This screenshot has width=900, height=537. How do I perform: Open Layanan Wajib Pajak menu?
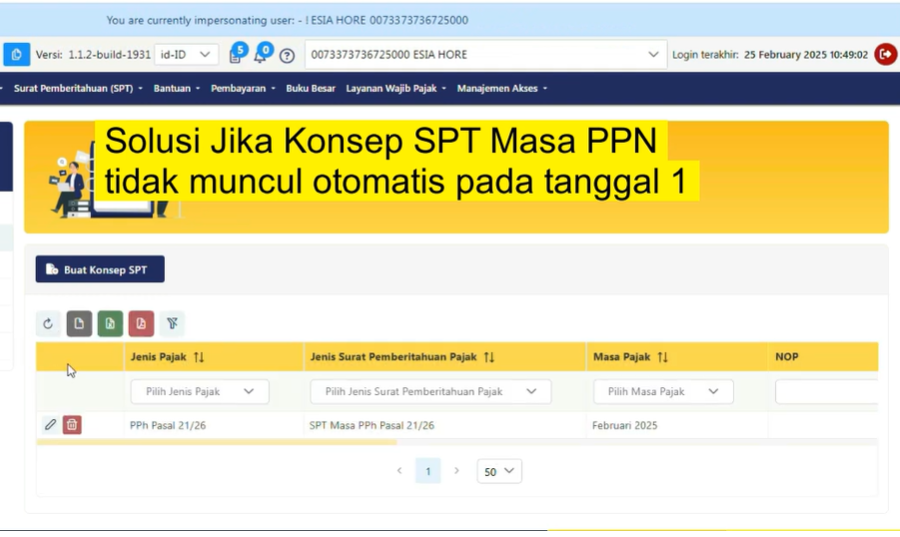[395, 88]
